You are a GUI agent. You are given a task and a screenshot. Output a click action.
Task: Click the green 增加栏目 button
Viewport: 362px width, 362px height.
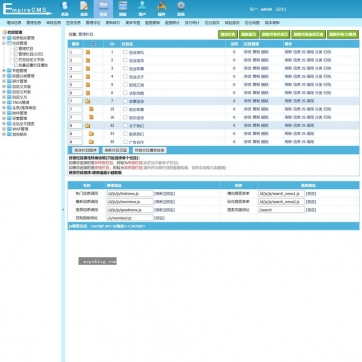click(x=228, y=34)
